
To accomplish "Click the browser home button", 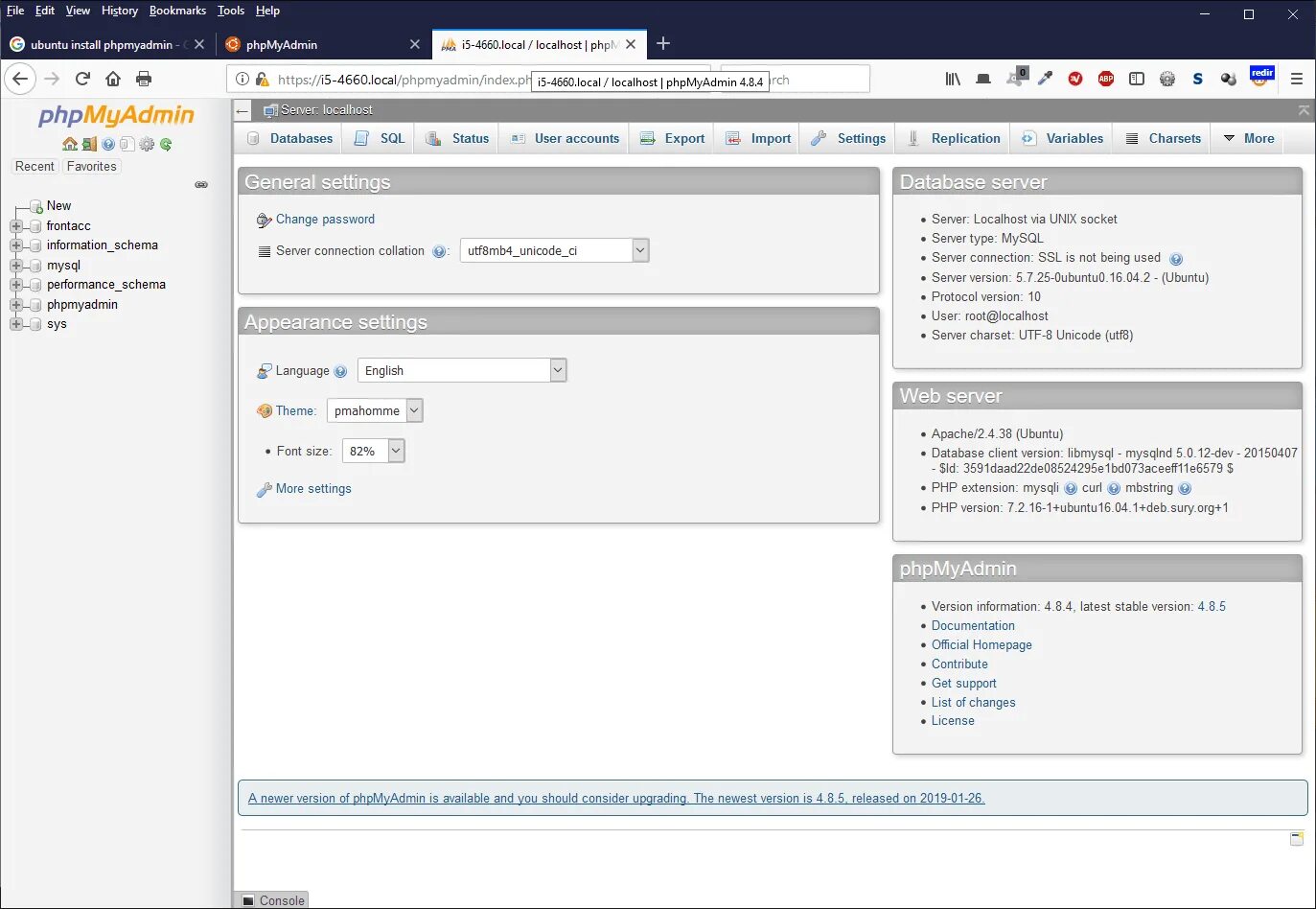I will (x=113, y=79).
